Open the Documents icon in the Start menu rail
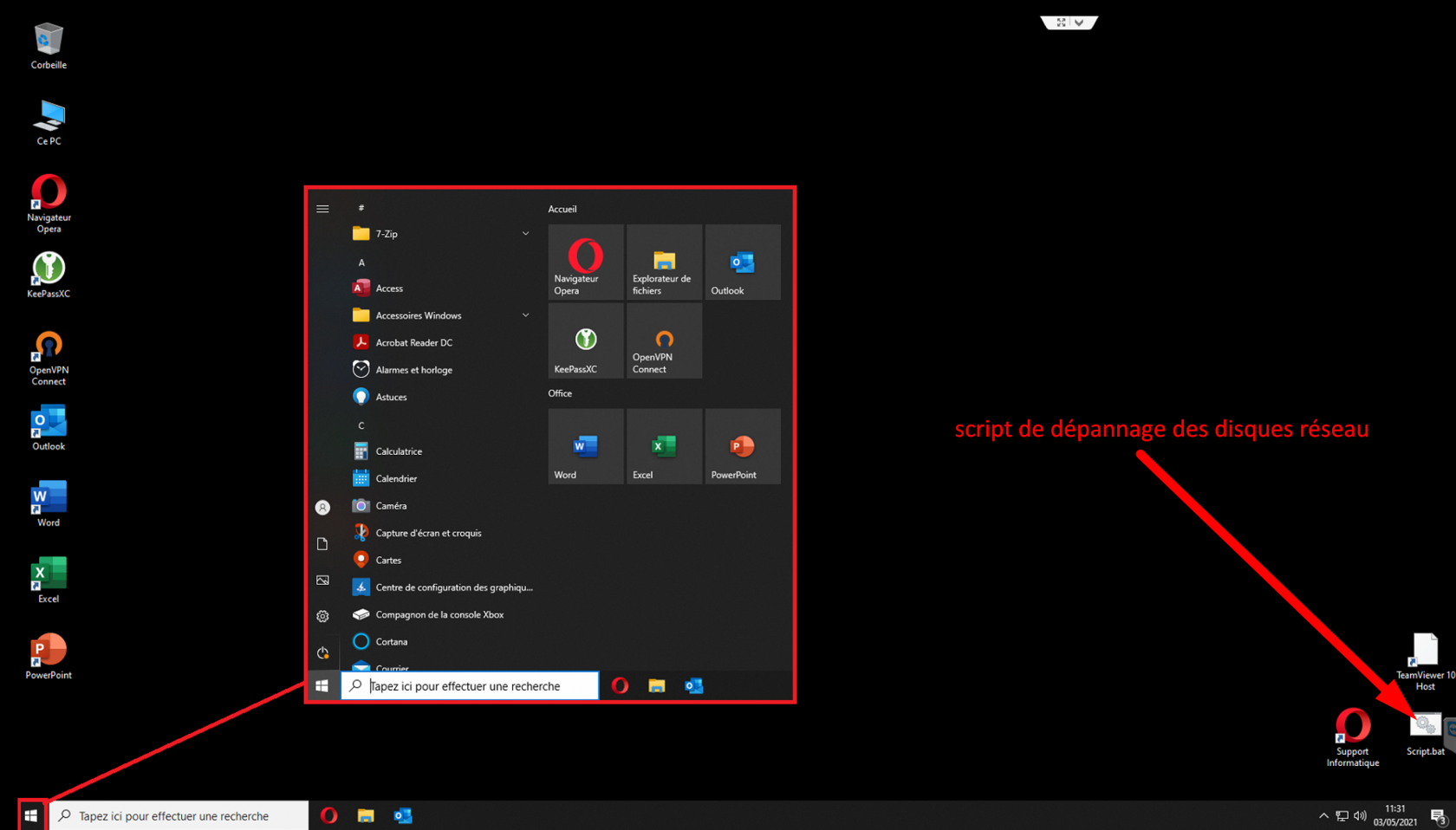This screenshot has height=830, width=1456. click(322, 544)
